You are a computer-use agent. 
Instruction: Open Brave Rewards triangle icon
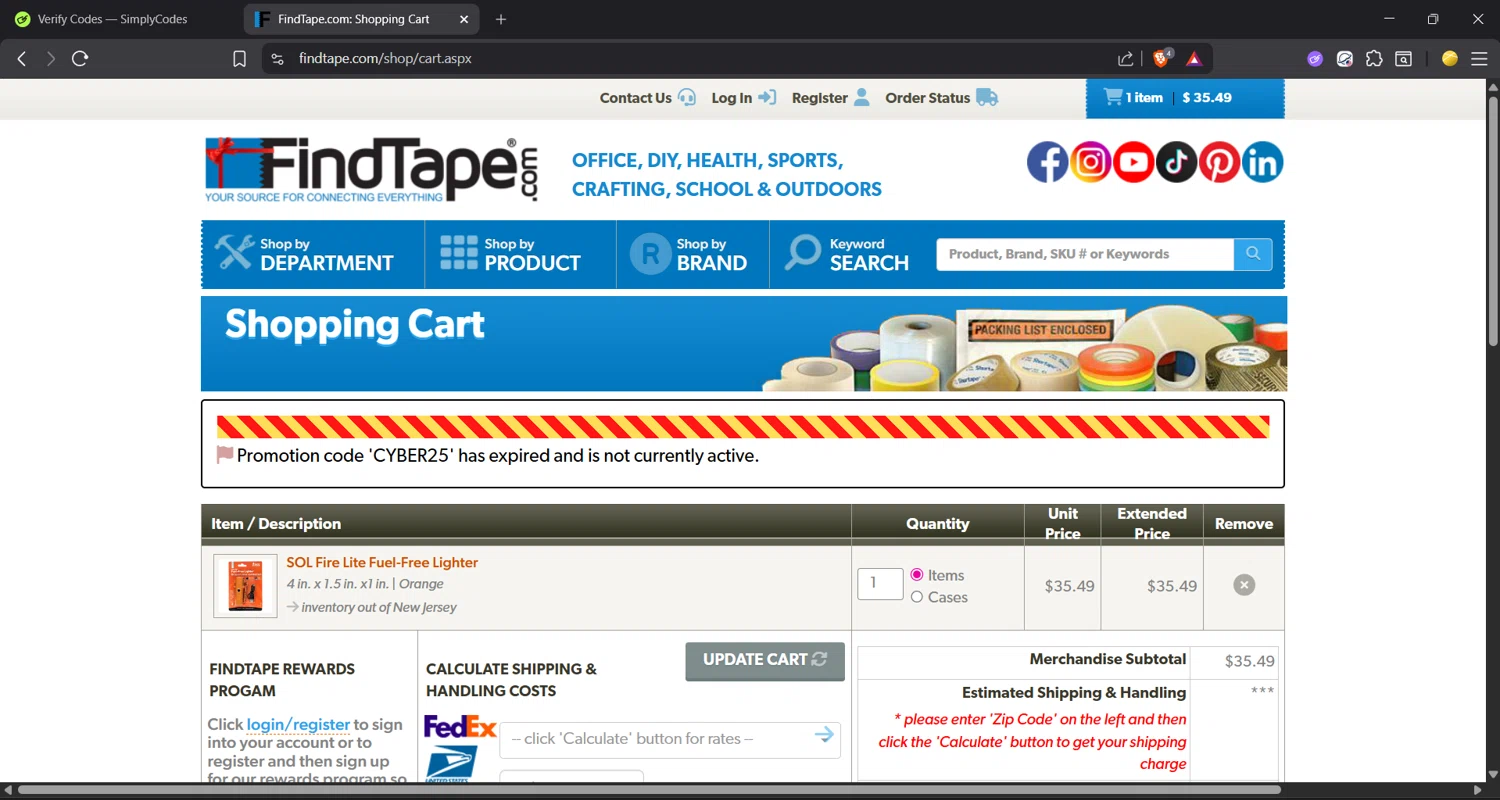(x=1194, y=59)
